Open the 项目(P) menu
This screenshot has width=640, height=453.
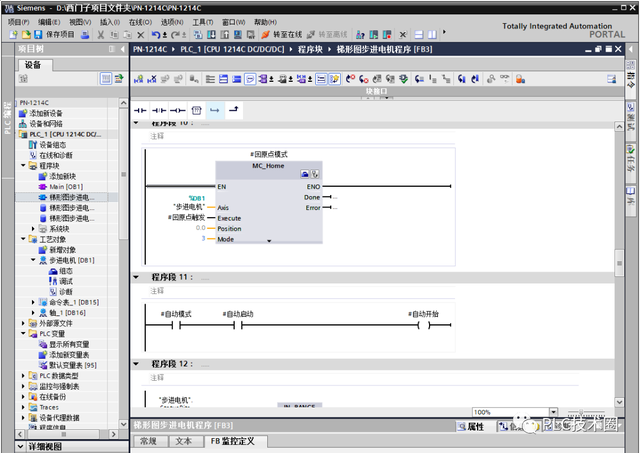tap(19, 22)
